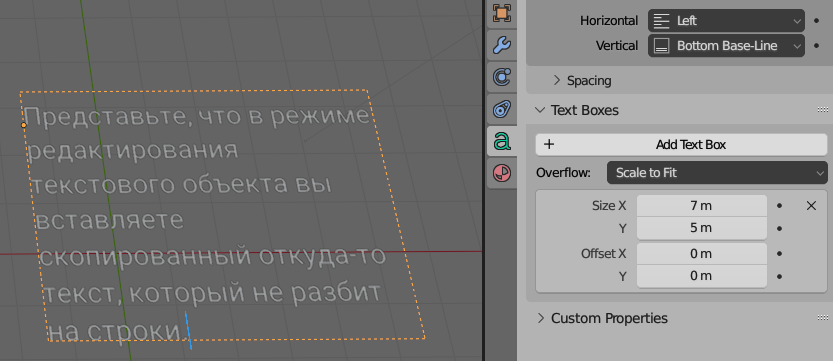
Task: Collapse the Text Boxes panel
Action: click(577, 110)
